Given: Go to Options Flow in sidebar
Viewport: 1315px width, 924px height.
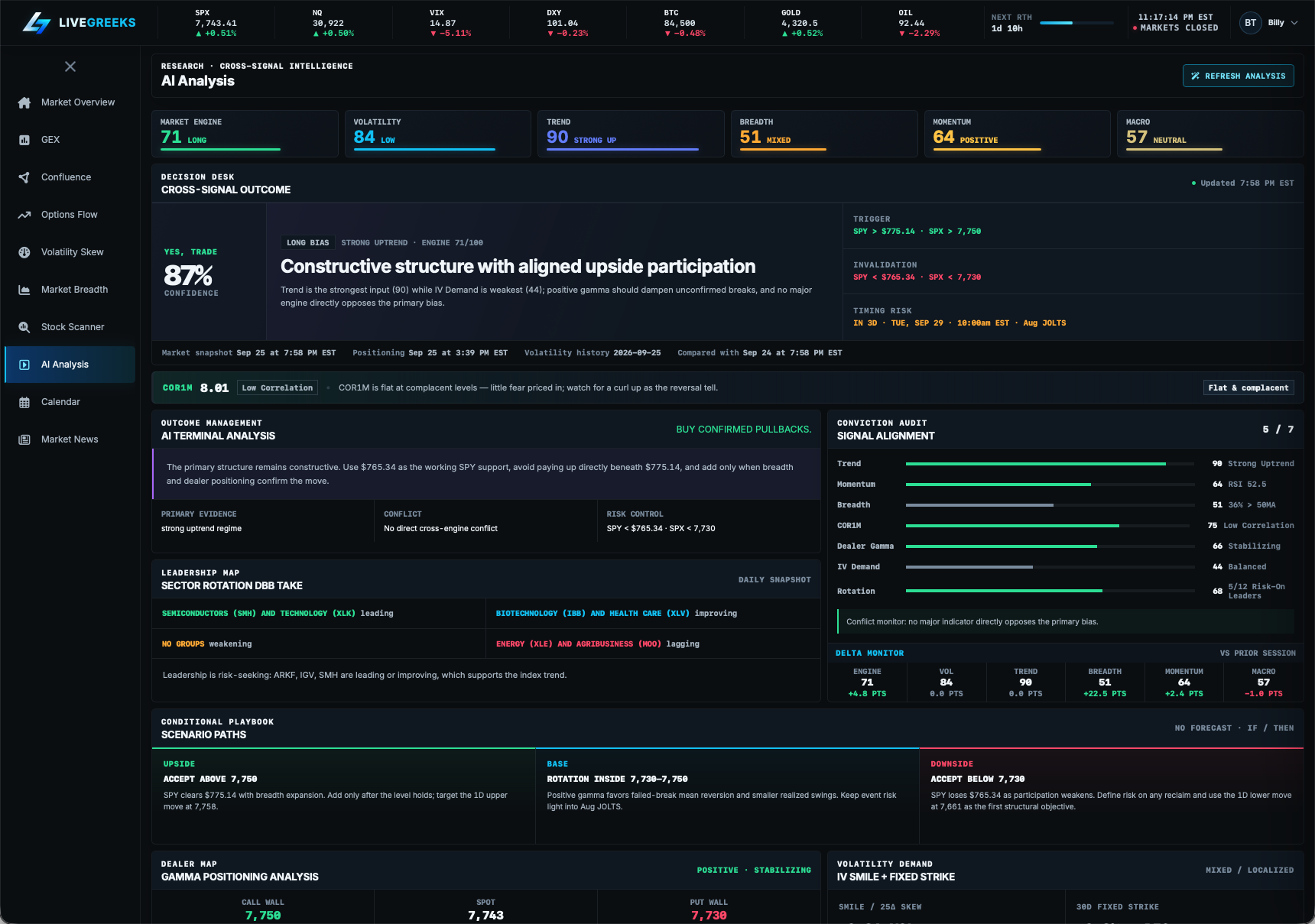Looking at the screenshot, I should point(70,215).
